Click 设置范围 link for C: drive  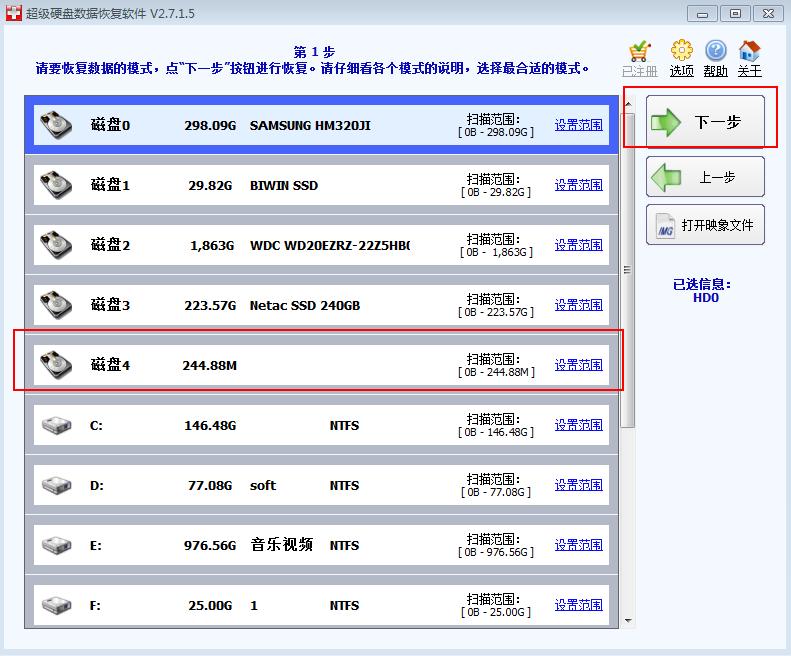pyautogui.click(x=579, y=425)
